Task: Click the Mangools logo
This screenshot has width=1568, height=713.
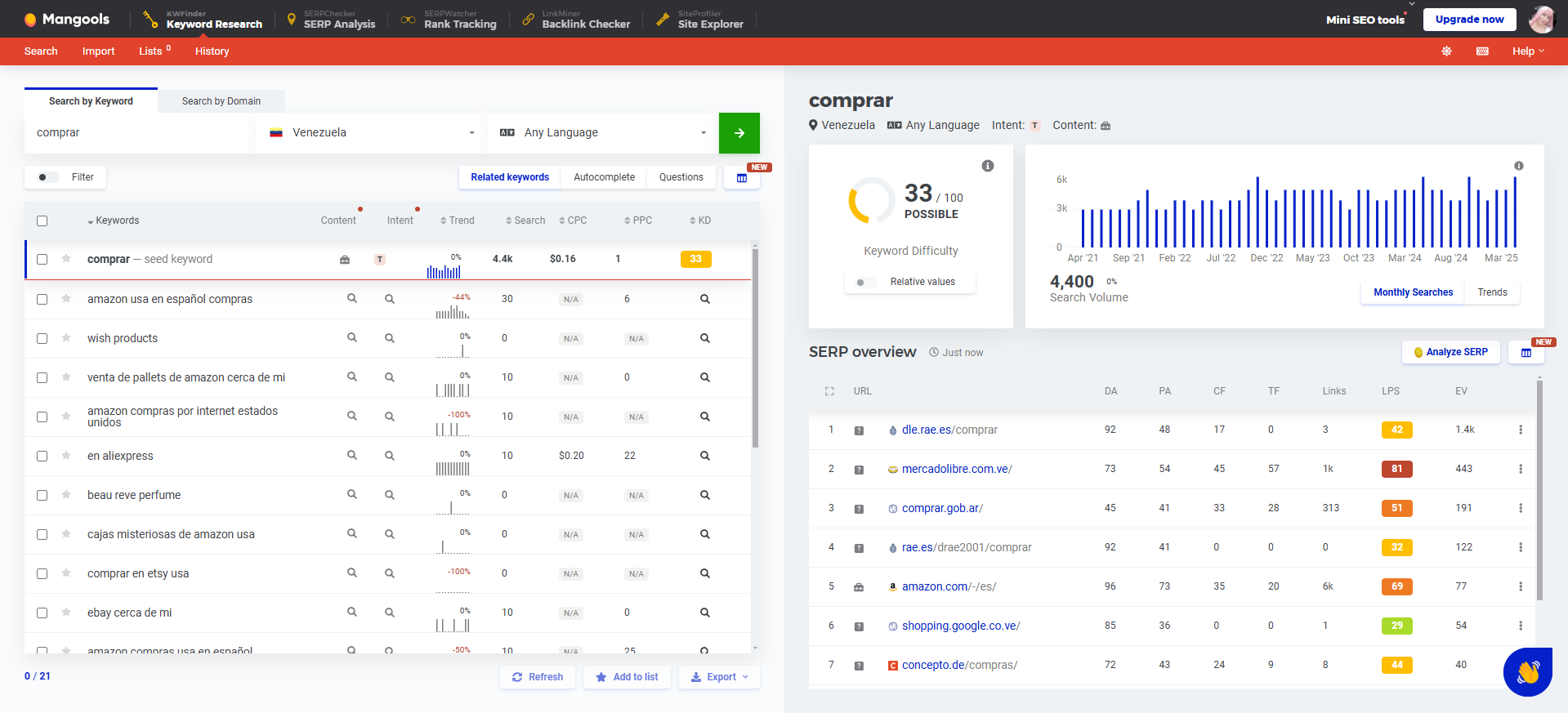Action: [66, 19]
